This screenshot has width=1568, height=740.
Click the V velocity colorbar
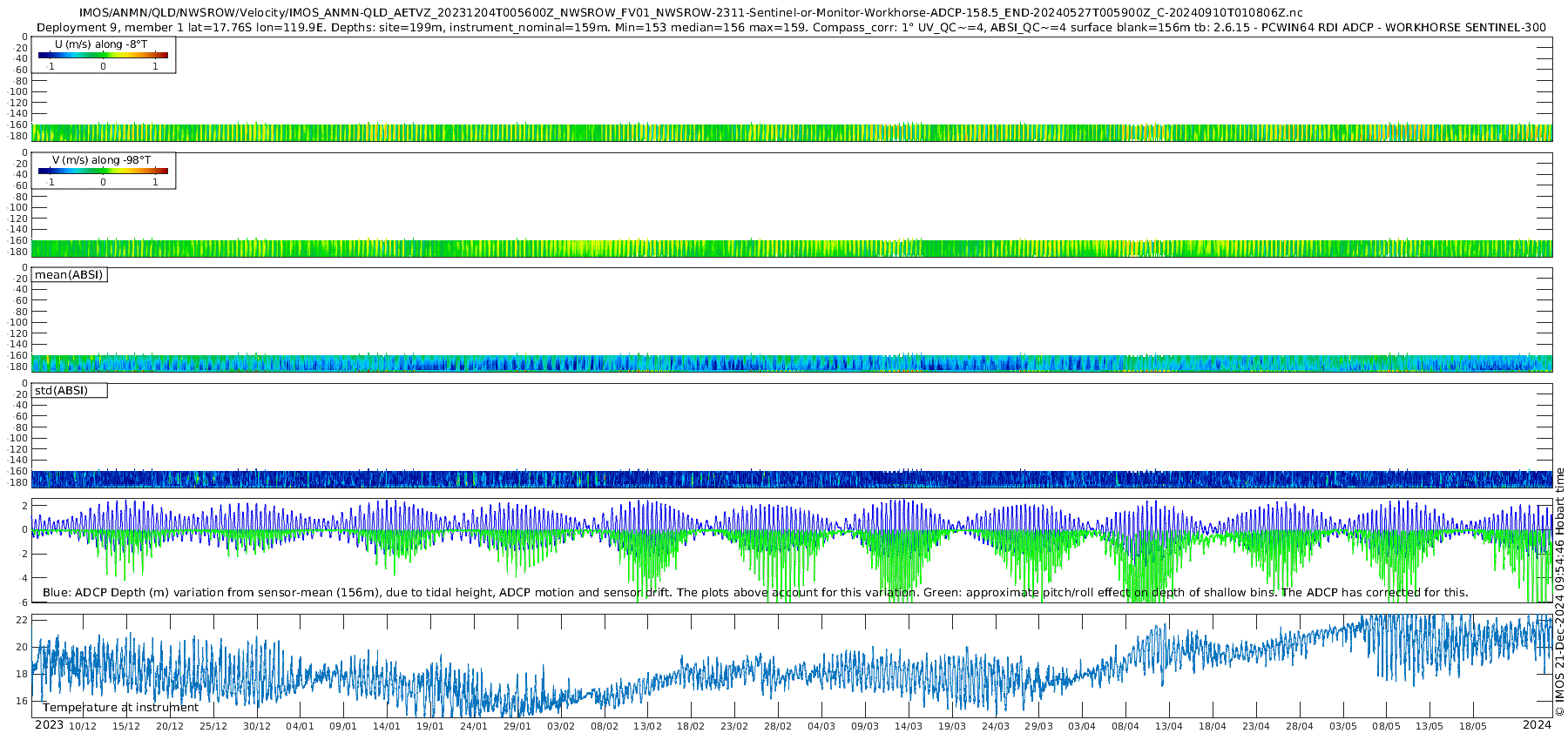point(103,172)
